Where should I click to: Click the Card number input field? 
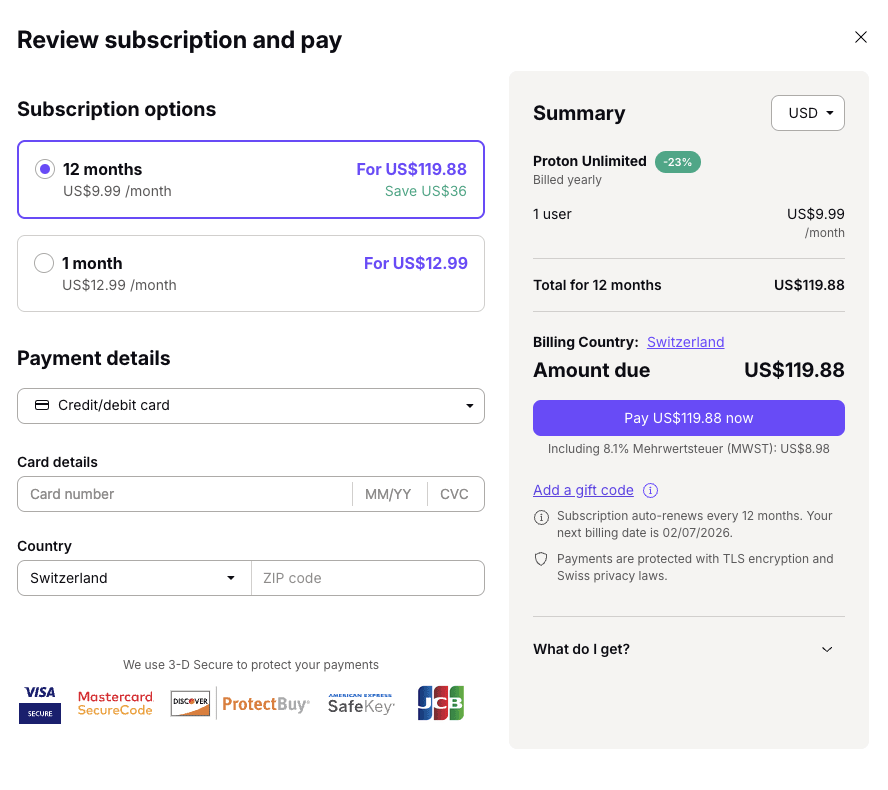185,494
